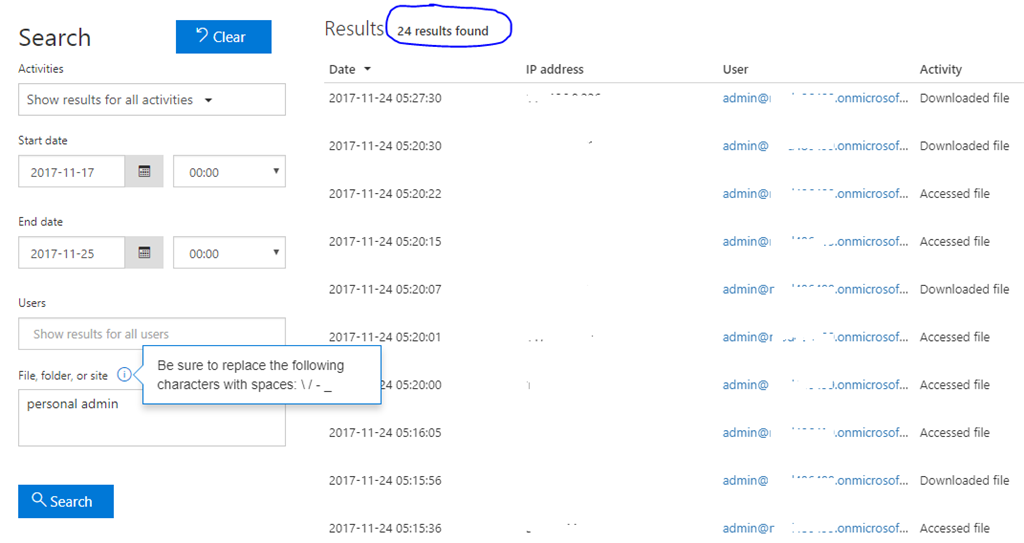Image resolution: width=1024 pixels, height=543 pixels.
Task: Click Accessed file in the 05:16:05 row
Action: tap(954, 433)
